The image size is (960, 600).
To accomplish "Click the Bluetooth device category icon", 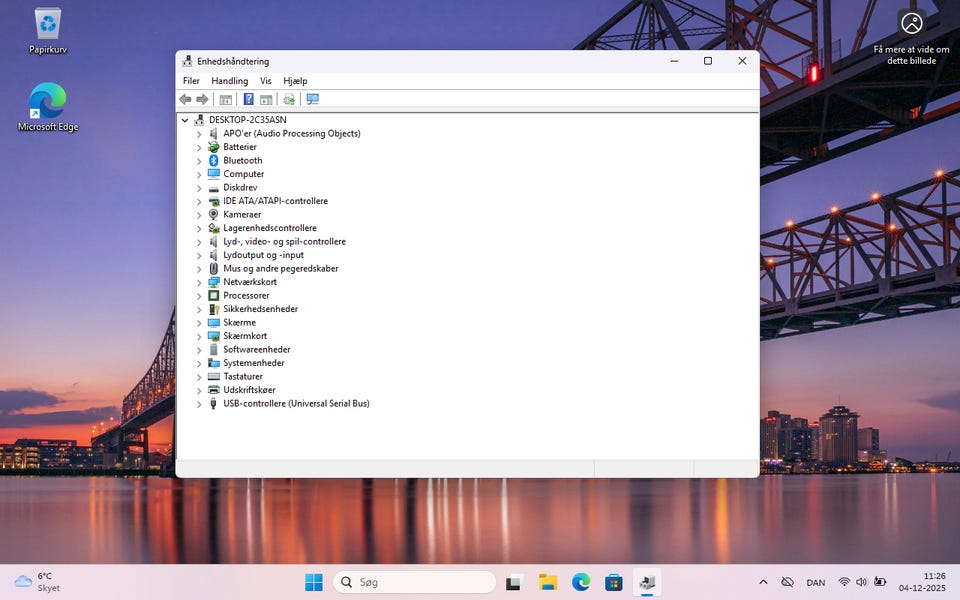I will click(213, 160).
